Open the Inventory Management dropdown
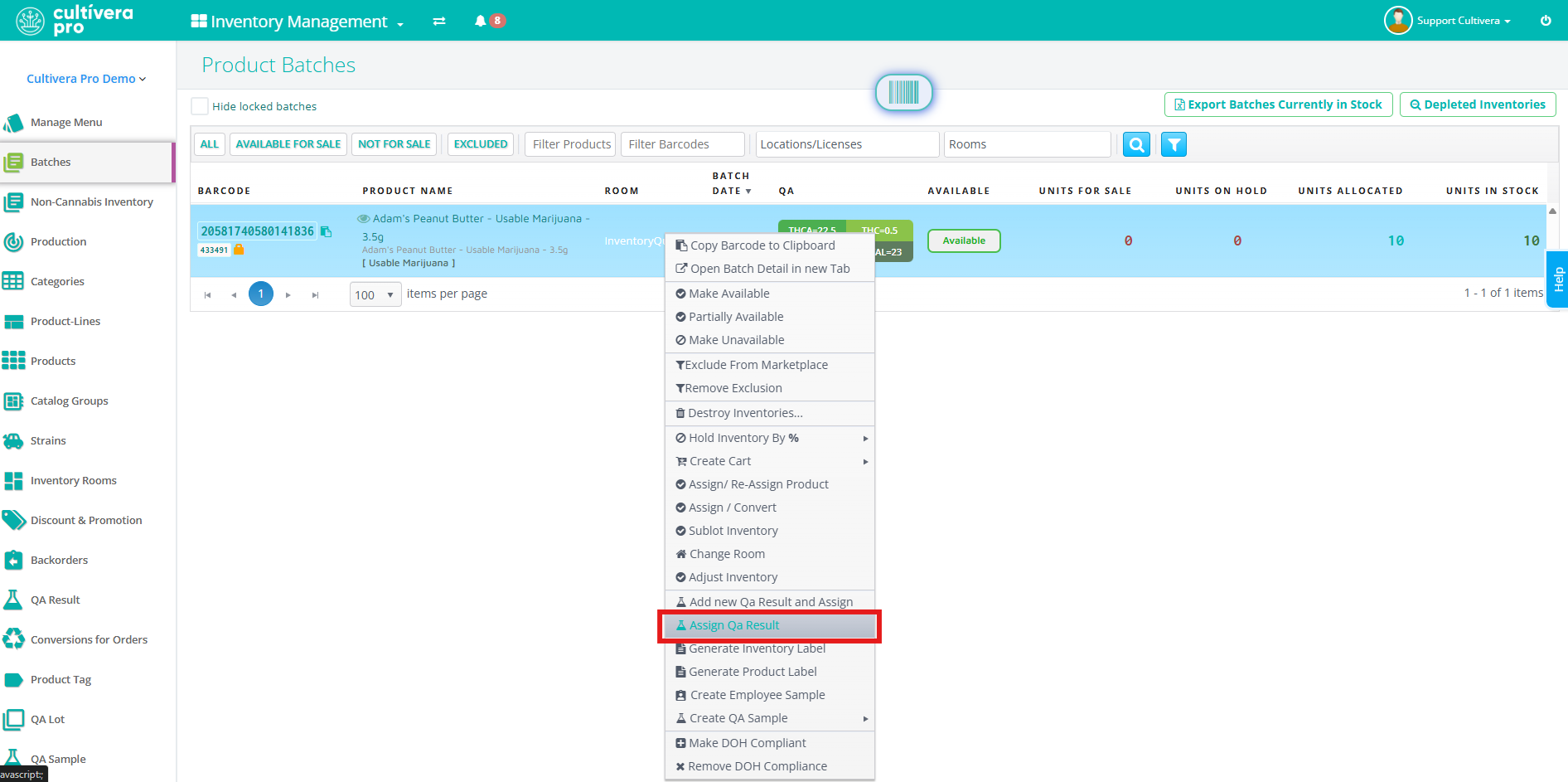 click(298, 22)
